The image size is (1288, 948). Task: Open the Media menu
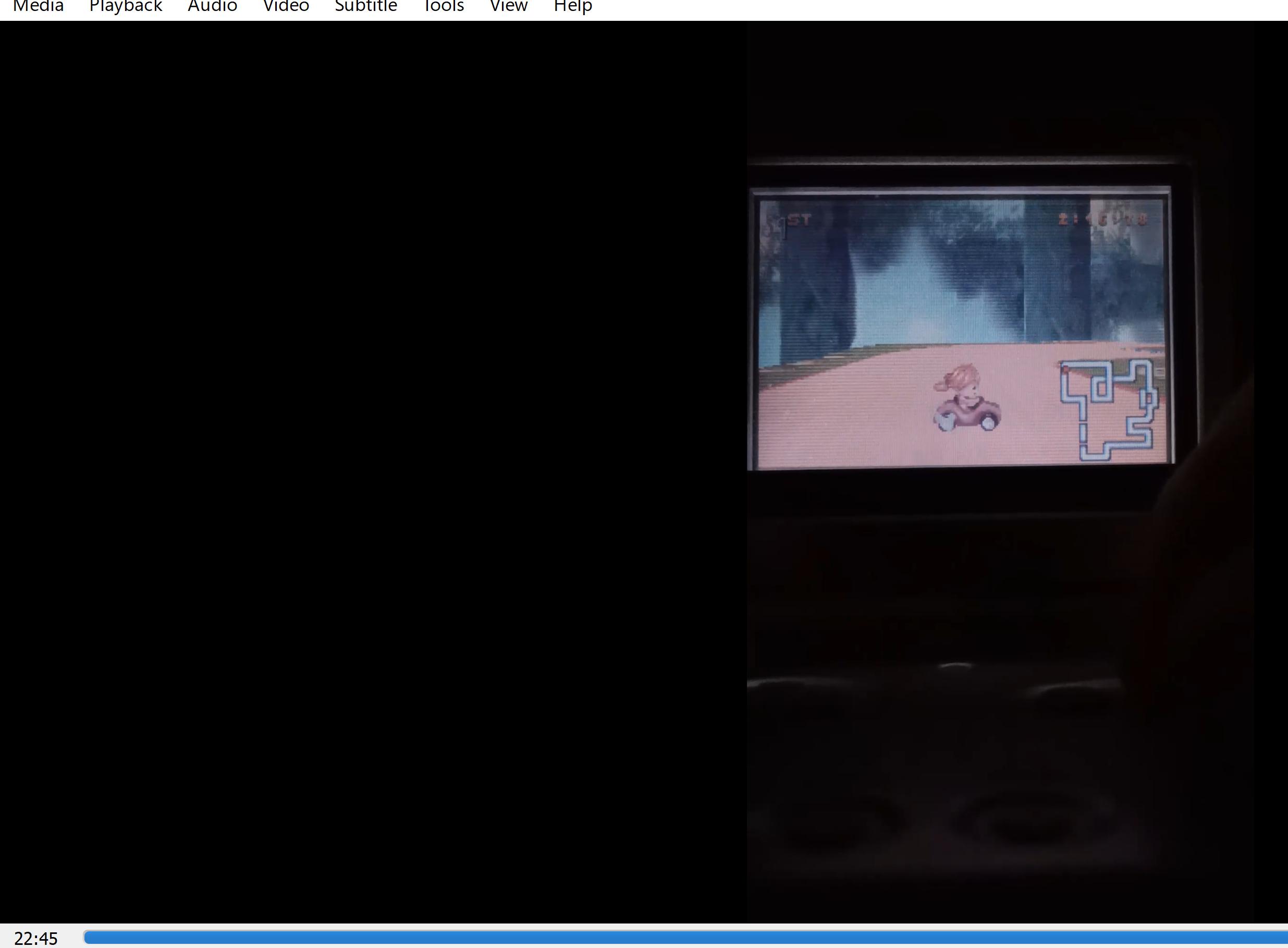38,6
